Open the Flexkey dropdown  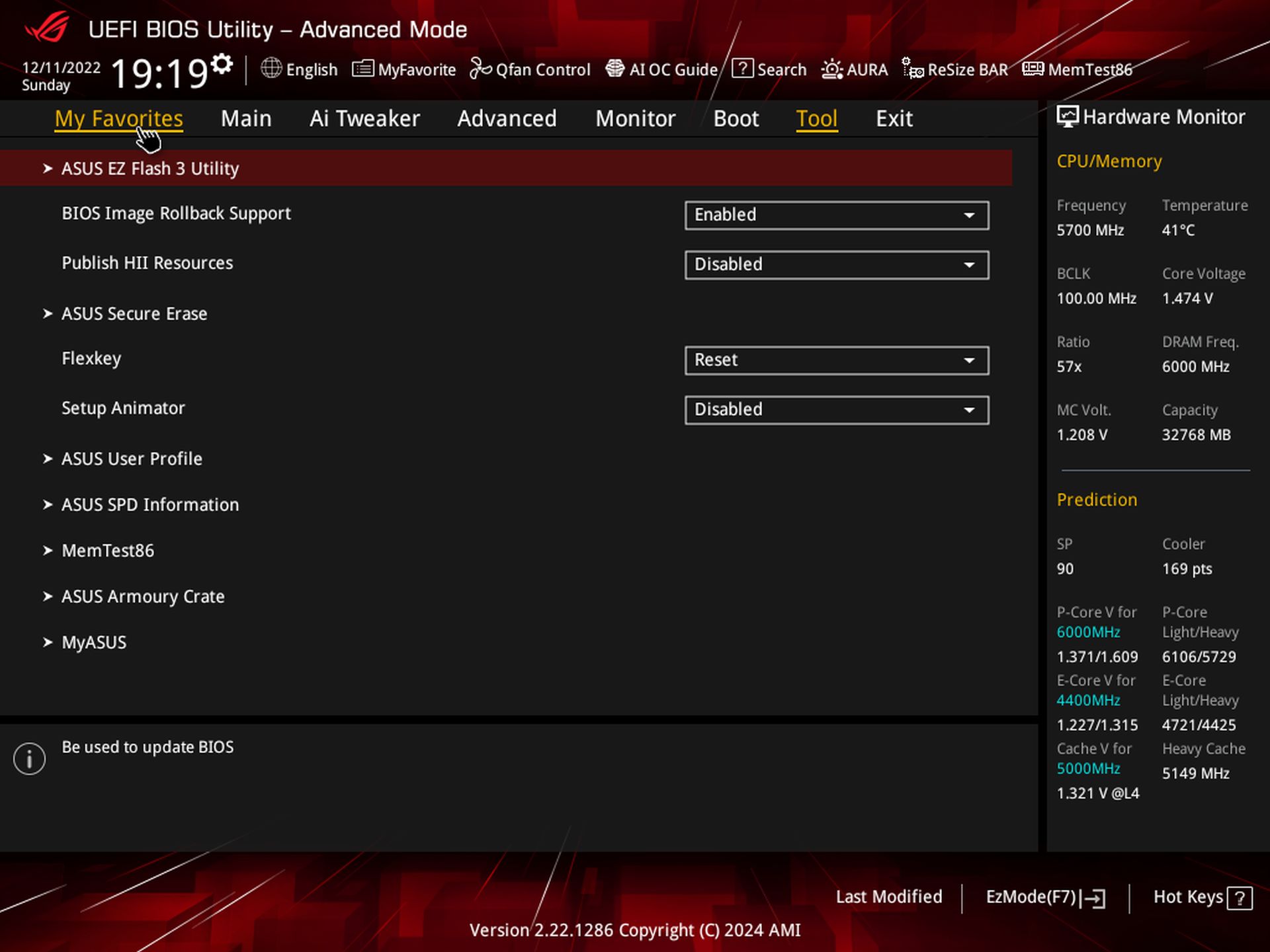[x=837, y=360]
